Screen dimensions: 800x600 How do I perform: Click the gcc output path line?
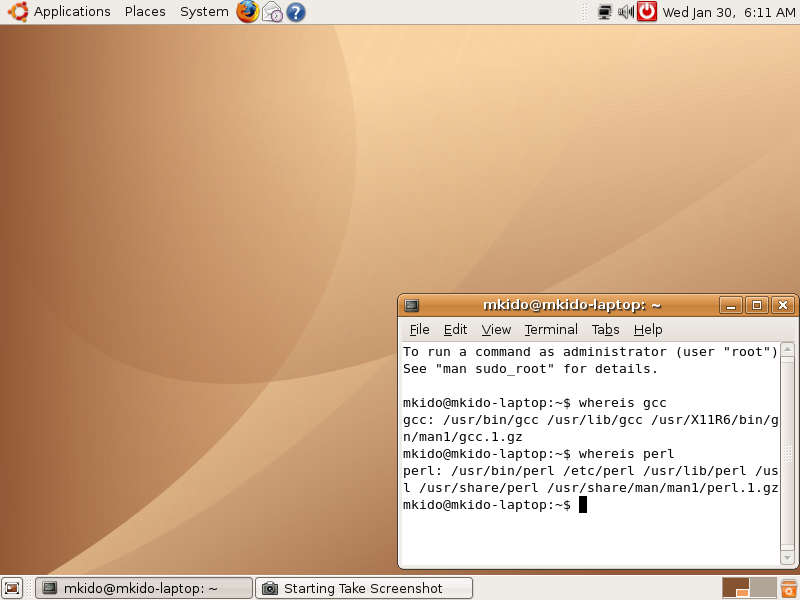591,420
